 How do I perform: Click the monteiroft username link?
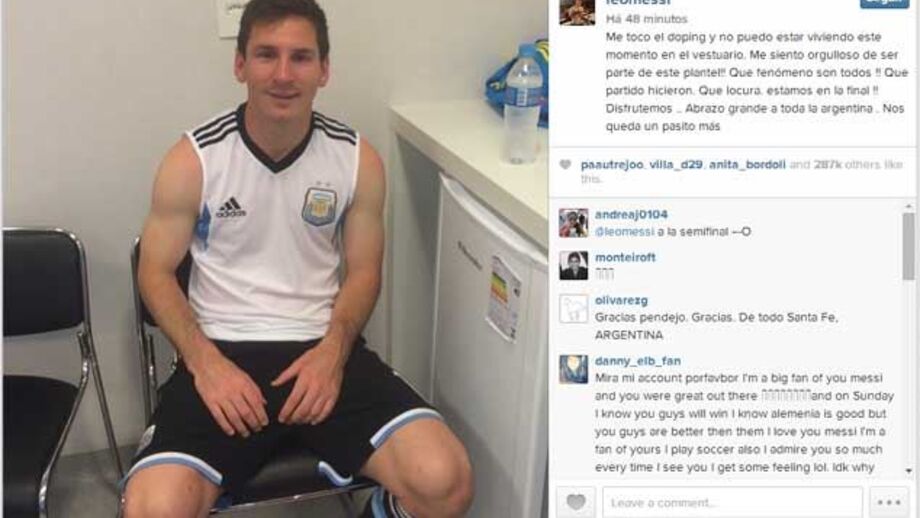[x=625, y=258]
